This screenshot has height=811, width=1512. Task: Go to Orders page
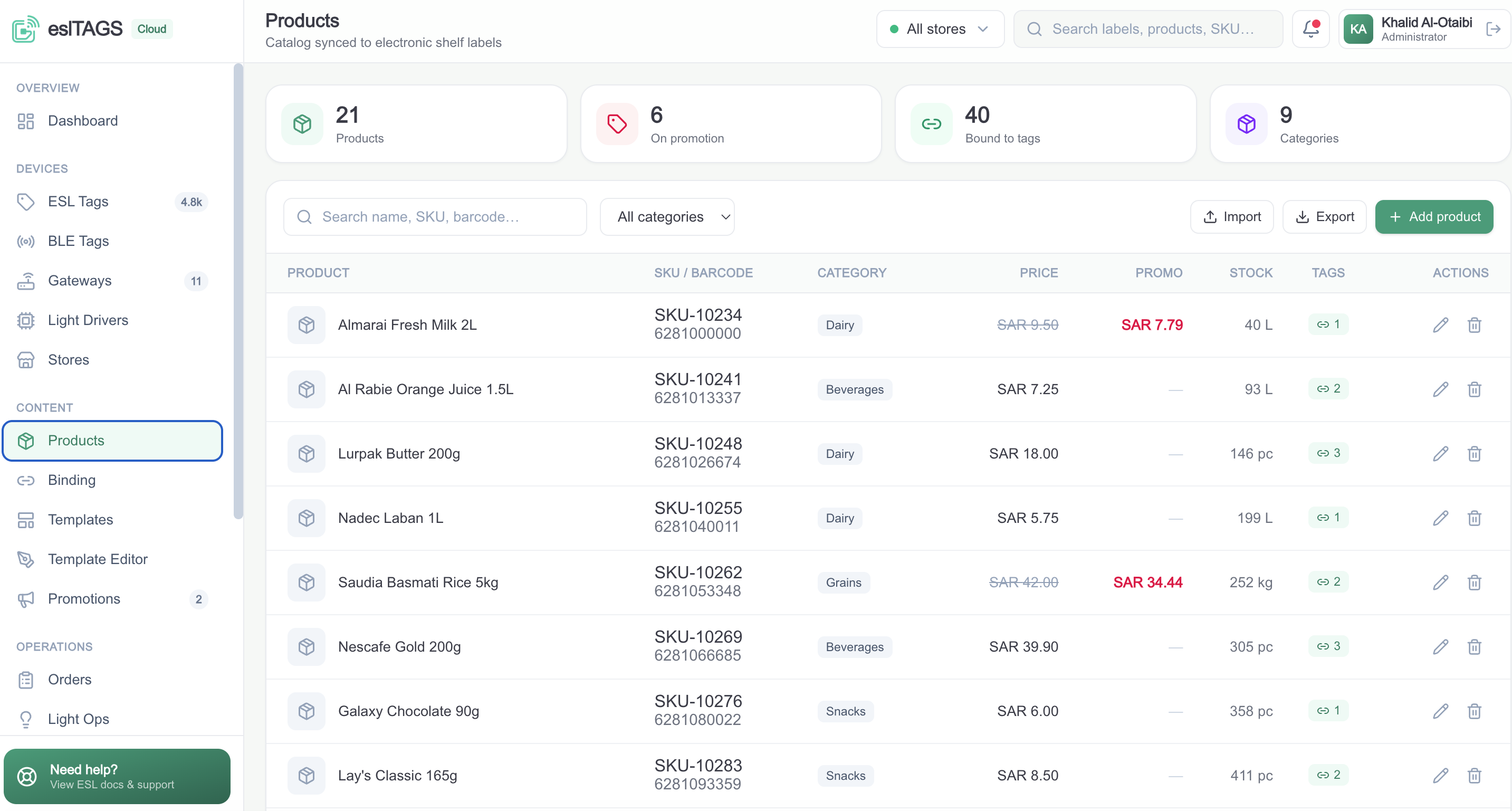tap(113, 680)
